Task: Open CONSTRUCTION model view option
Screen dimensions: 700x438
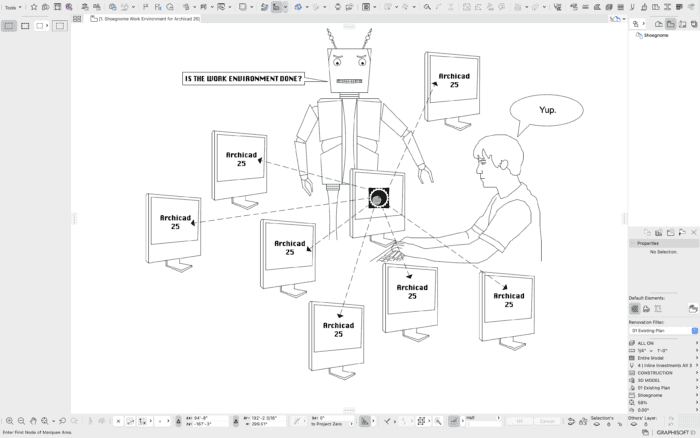Action: [663, 373]
